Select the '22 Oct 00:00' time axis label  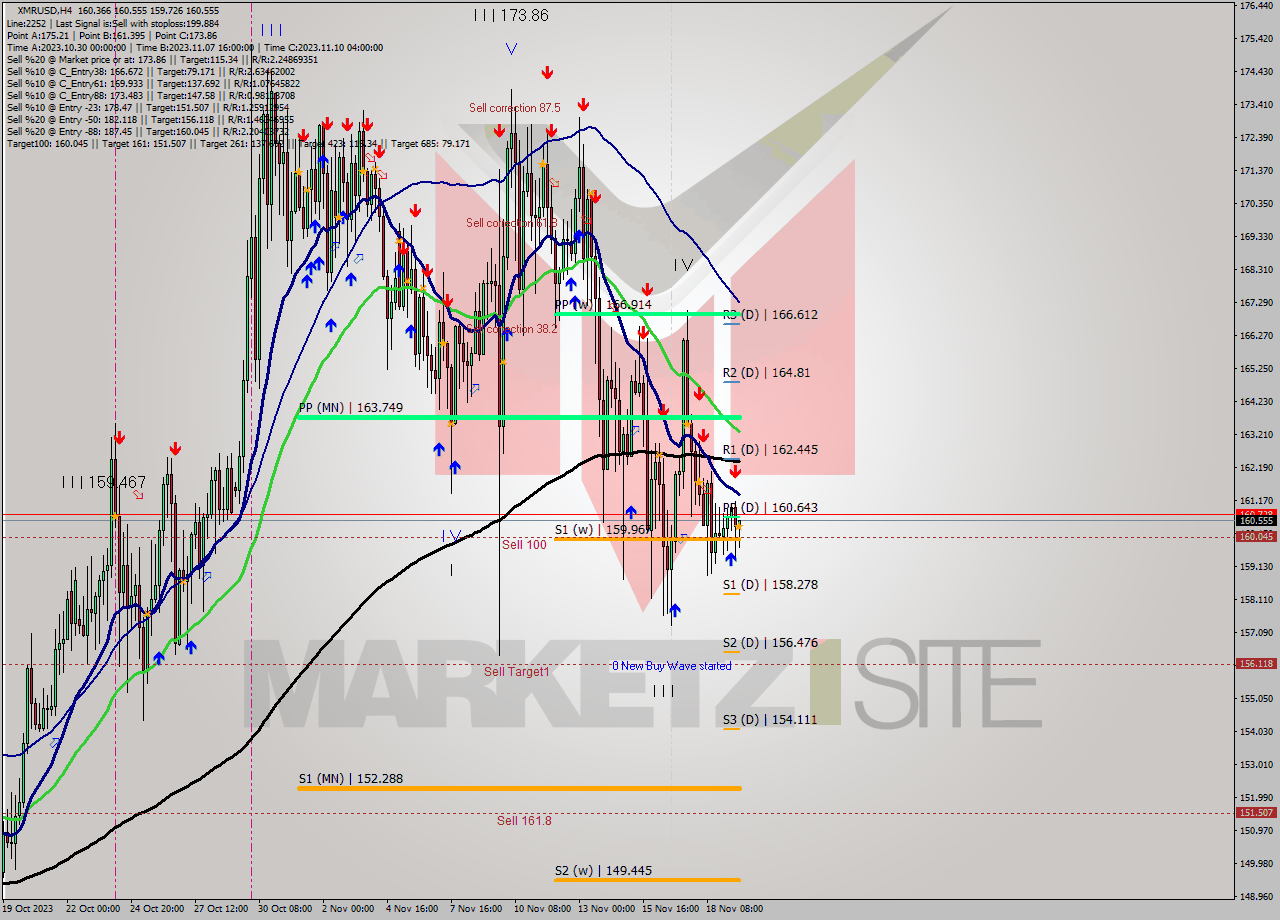coord(93,909)
